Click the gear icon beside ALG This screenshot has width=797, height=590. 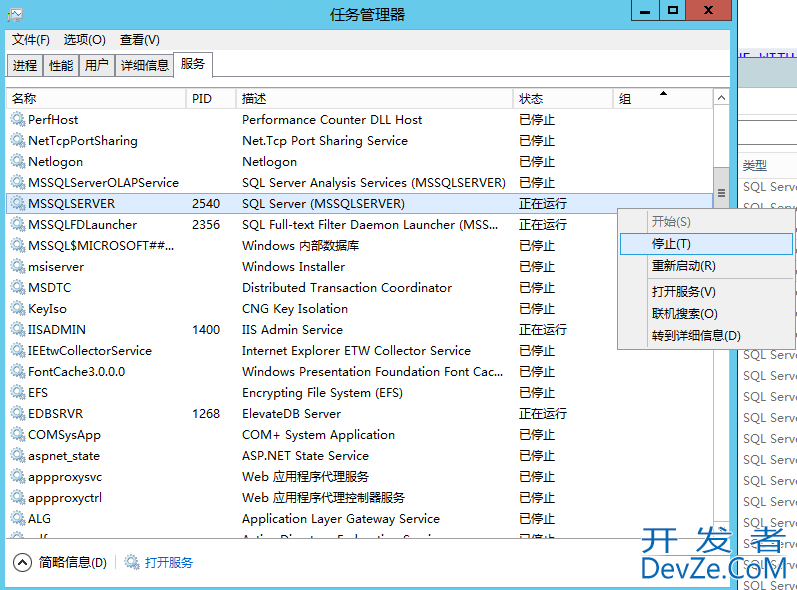18,518
